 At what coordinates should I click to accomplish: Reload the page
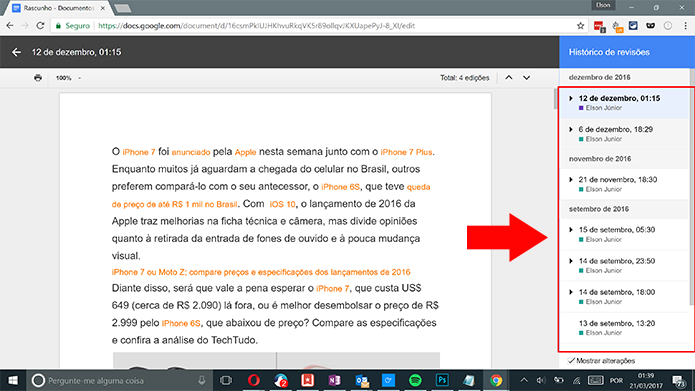point(40,26)
